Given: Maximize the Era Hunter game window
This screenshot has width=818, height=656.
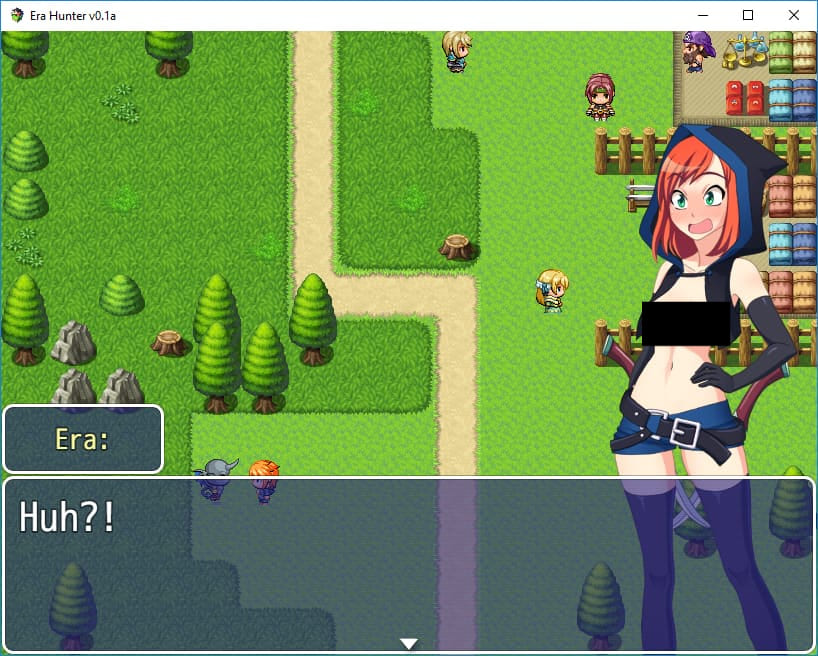Looking at the screenshot, I should coord(748,15).
